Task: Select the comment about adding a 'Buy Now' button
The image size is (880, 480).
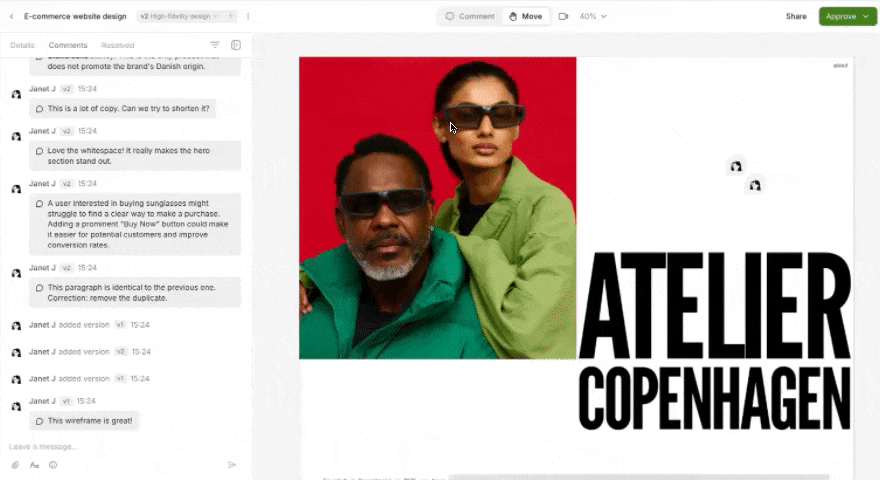Action: click(x=135, y=224)
